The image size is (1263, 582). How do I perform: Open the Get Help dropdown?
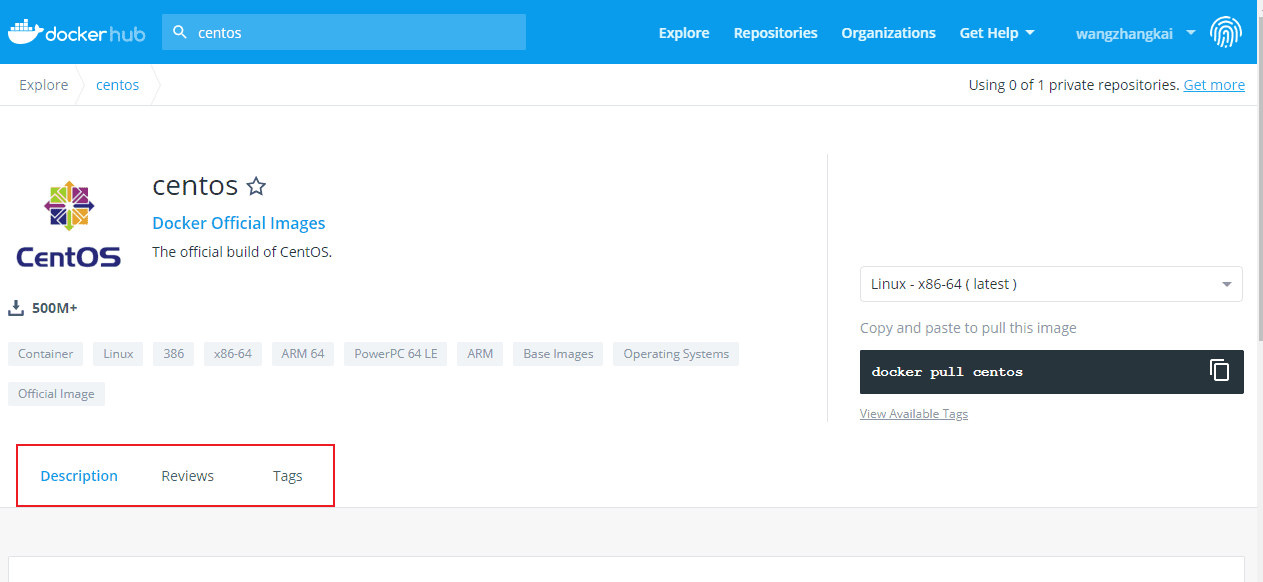pos(997,33)
